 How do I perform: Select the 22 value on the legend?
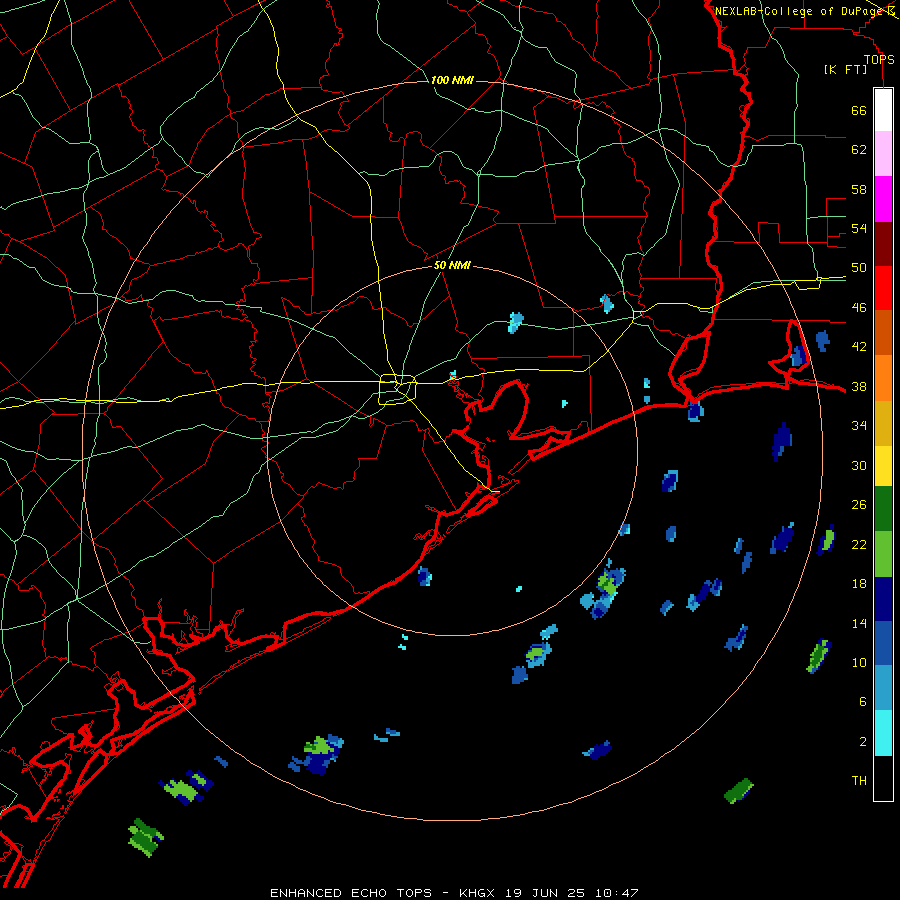859,544
